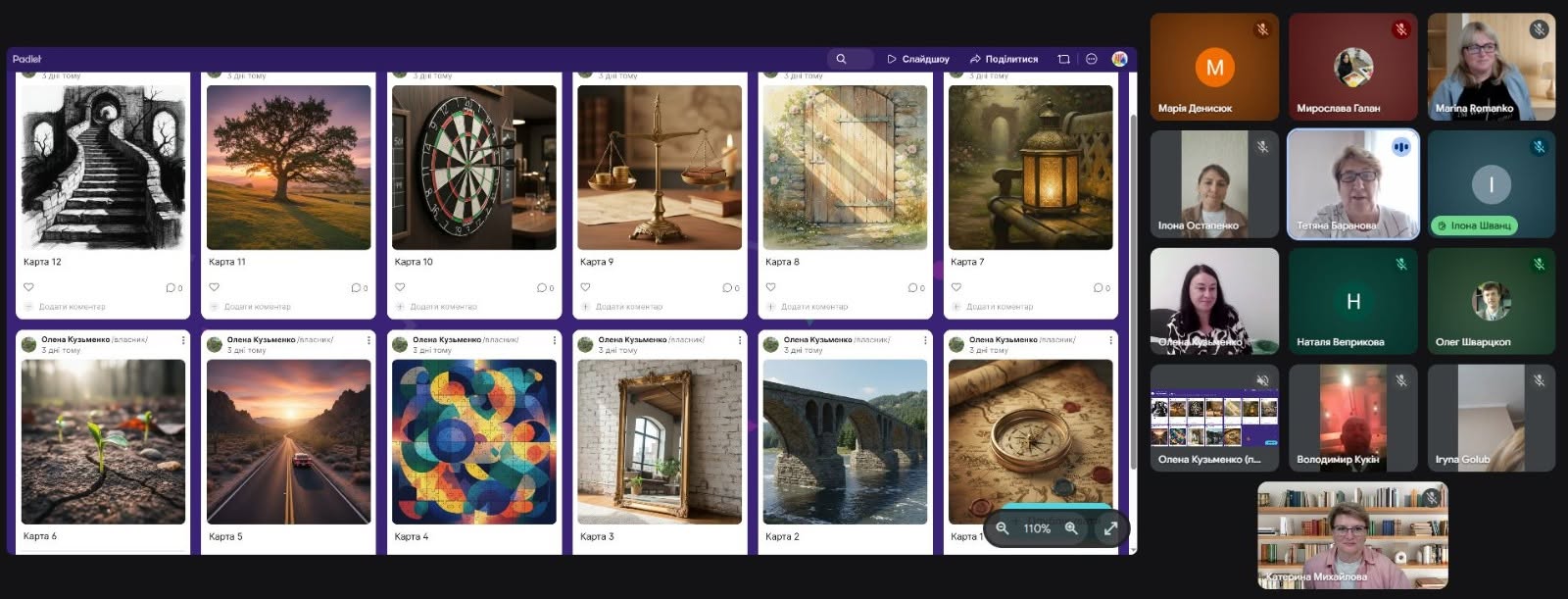1568x599 pixels.
Task: Add a comment under Карта 12
Action: pos(72,307)
